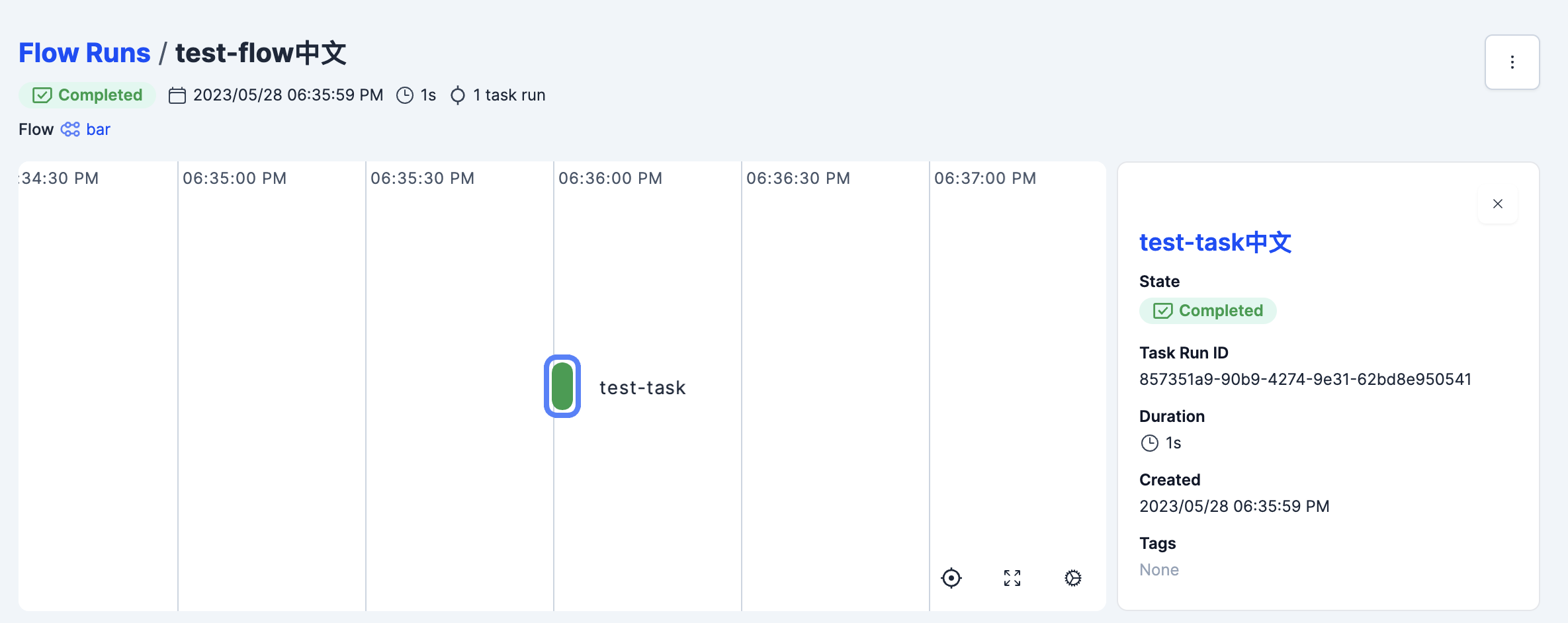Expand the timeline to fullscreen
The width and height of the screenshot is (1568, 623).
(1012, 577)
